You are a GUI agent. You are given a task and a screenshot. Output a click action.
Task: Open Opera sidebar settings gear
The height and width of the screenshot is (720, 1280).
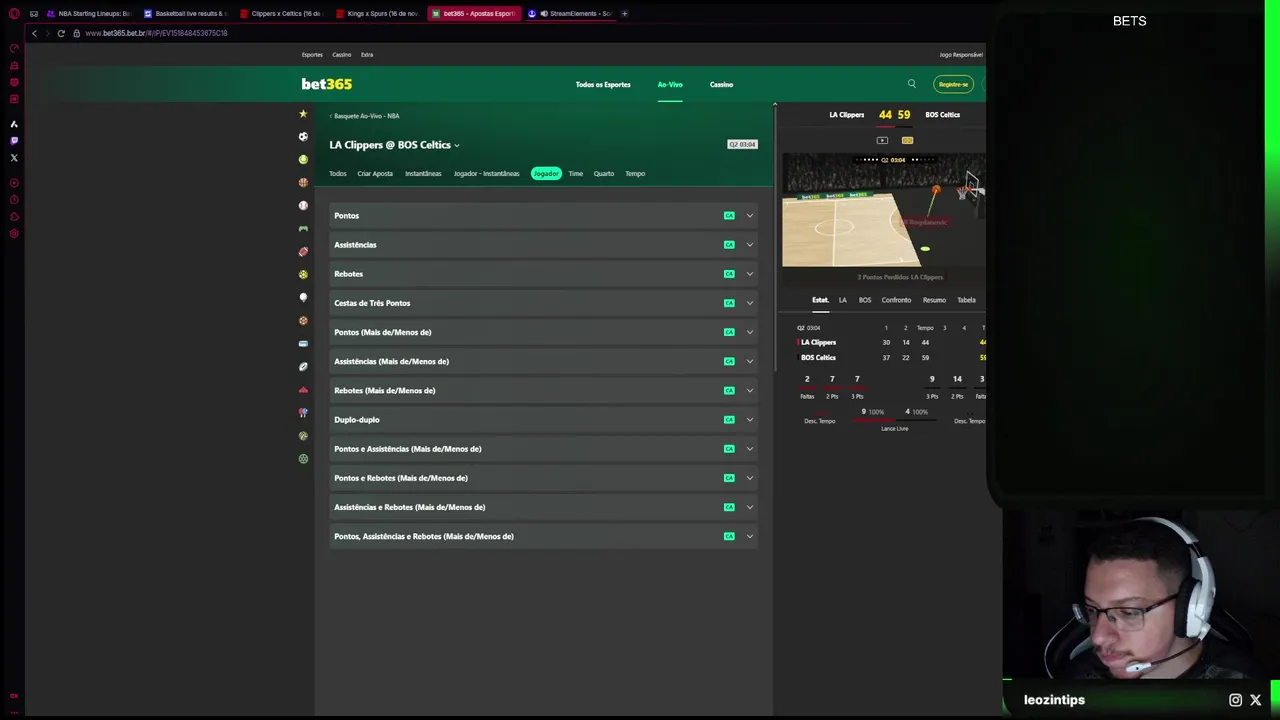14,234
